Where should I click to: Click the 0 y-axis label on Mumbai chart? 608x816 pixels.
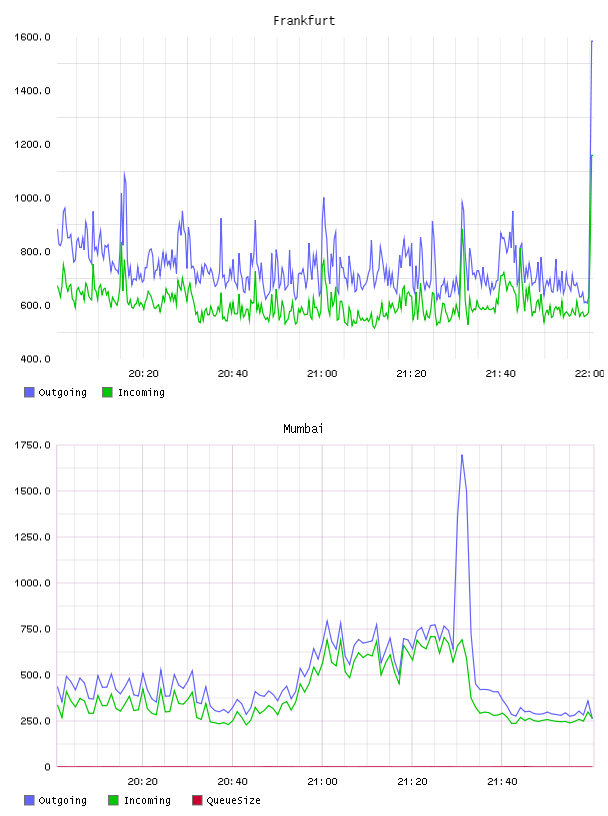(x=47, y=767)
